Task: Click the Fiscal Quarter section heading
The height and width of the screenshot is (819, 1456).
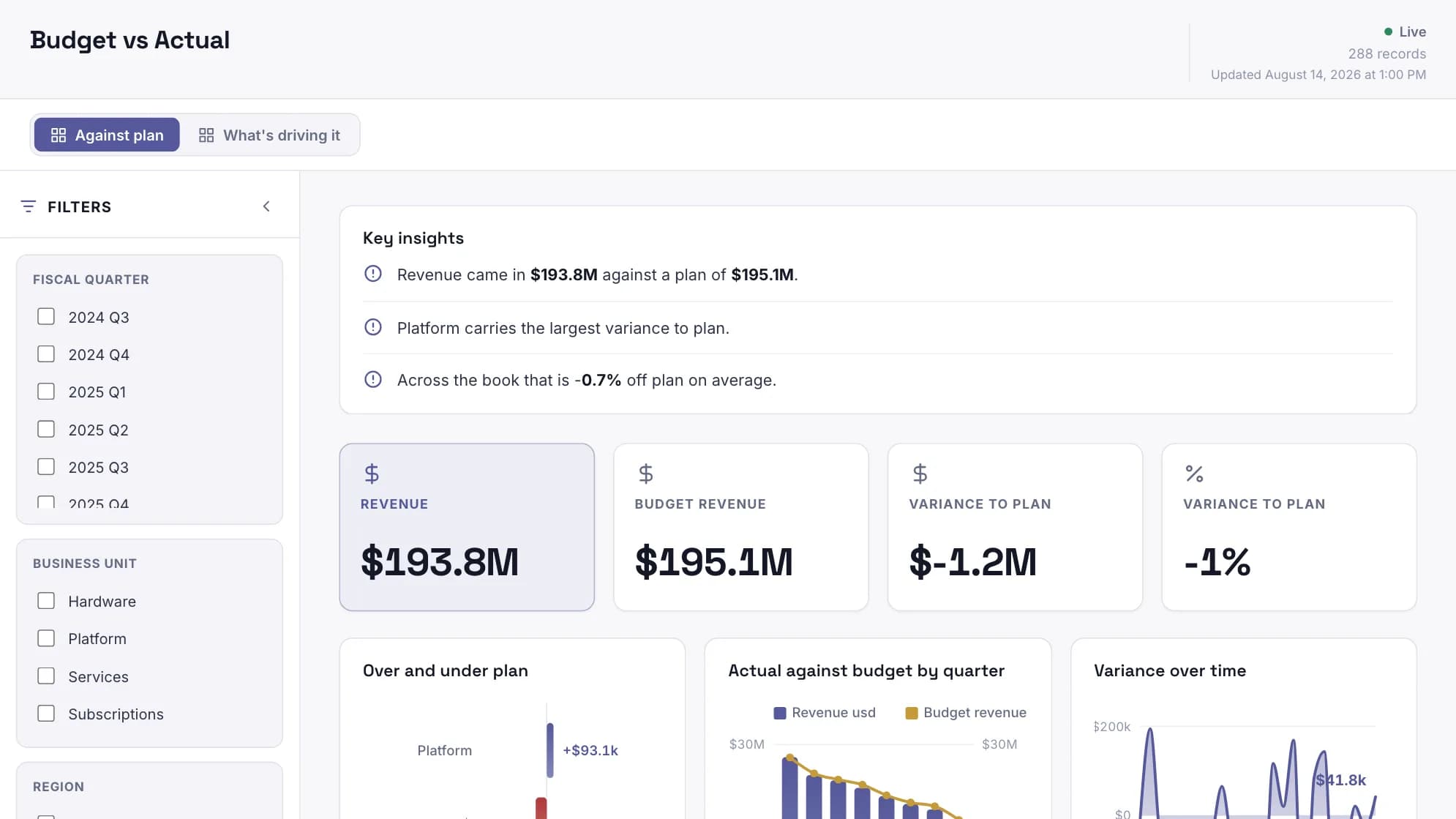Action: [91, 280]
